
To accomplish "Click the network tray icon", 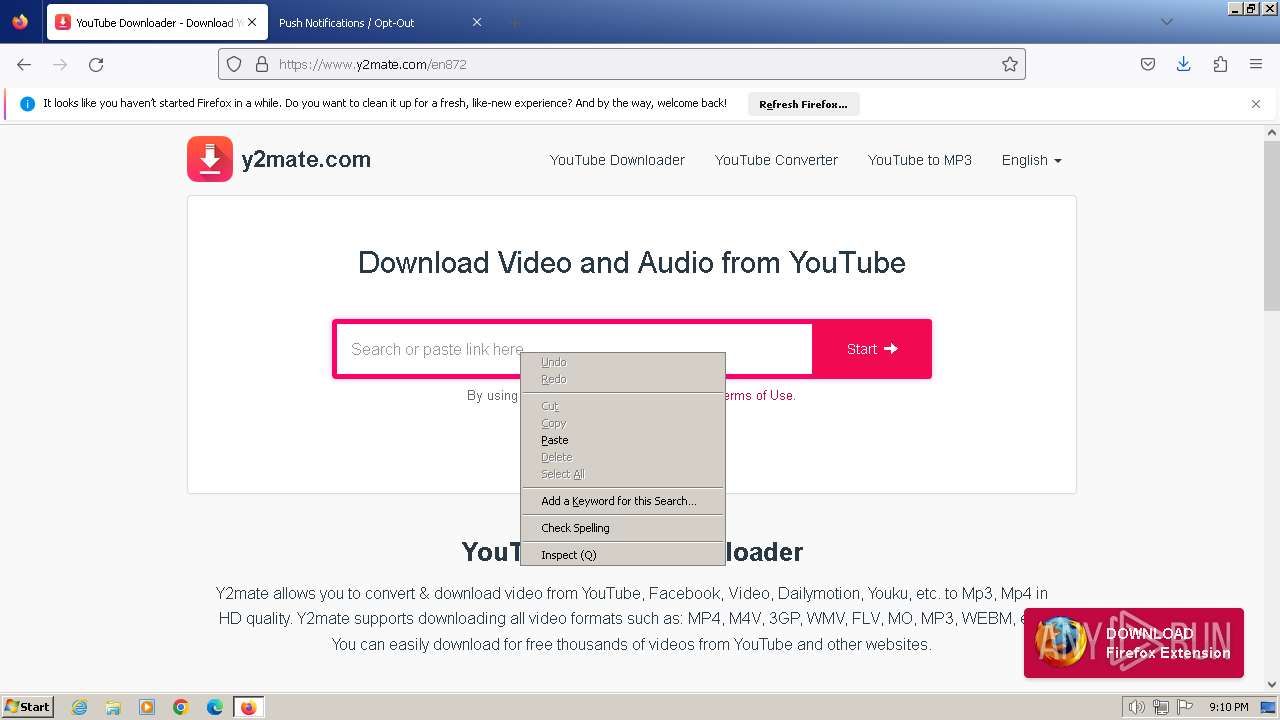I will (1160, 707).
